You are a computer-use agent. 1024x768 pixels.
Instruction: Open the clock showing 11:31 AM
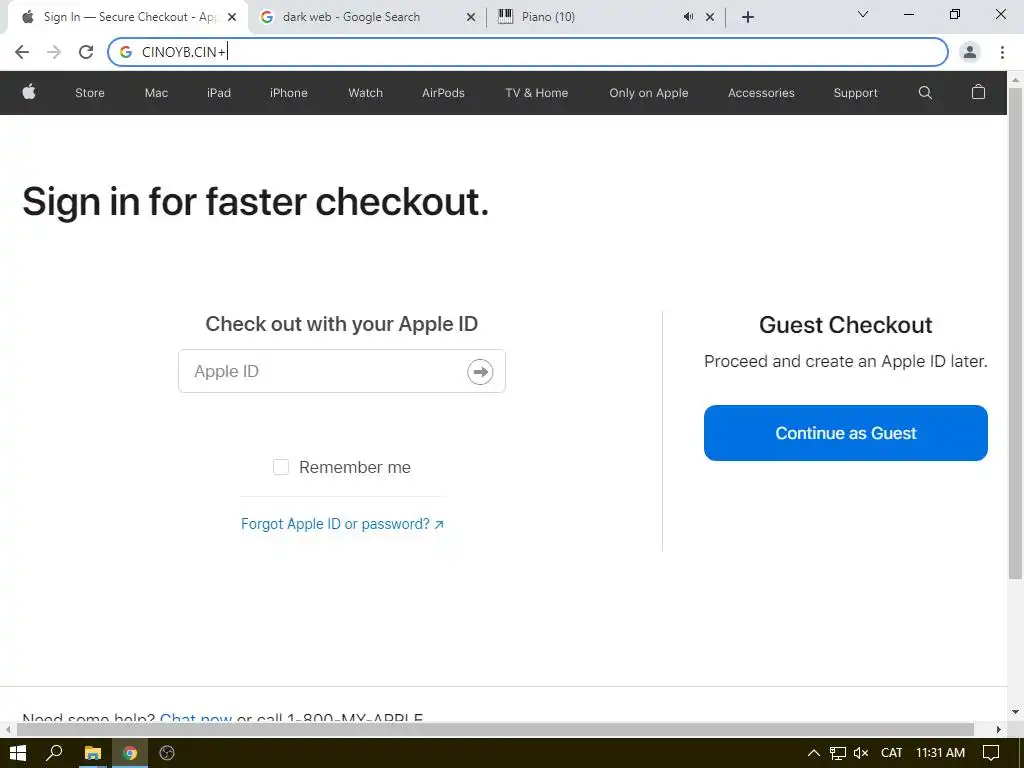click(940, 753)
